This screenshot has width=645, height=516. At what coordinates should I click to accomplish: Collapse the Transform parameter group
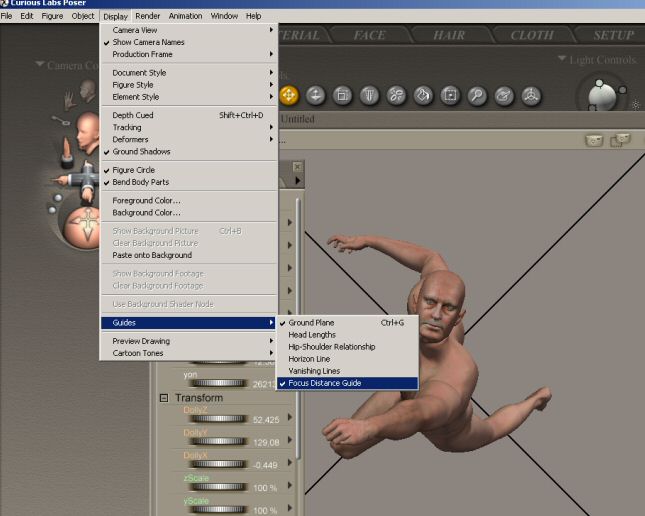point(164,398)
